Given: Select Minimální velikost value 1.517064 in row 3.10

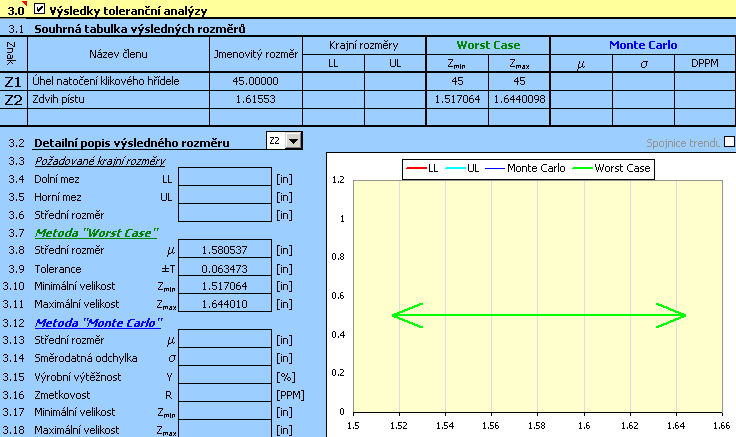Looking at the screenshot, I should [225, 285].
